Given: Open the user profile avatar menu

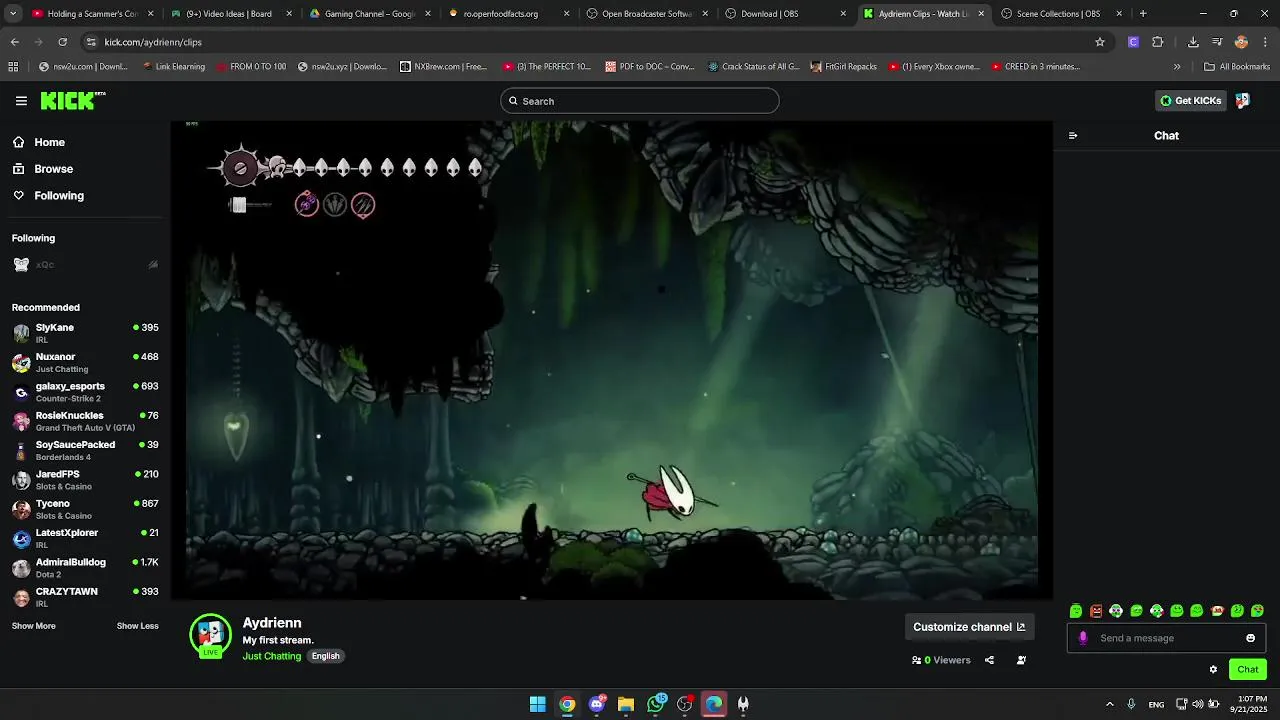Looking at the screenshot, I should (x=1243, y=101).
